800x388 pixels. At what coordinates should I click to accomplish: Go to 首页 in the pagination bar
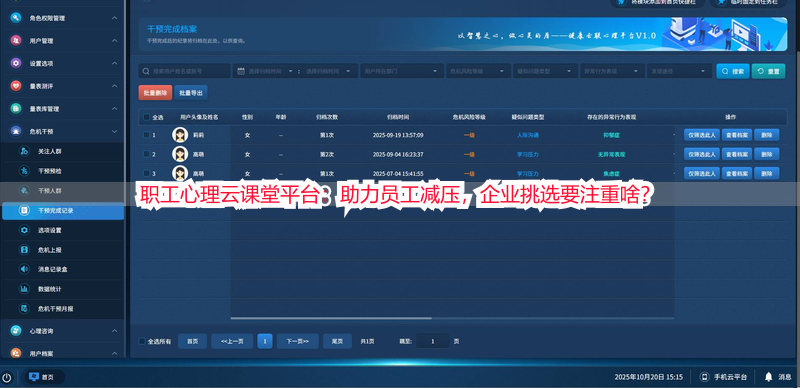[192, 341]
